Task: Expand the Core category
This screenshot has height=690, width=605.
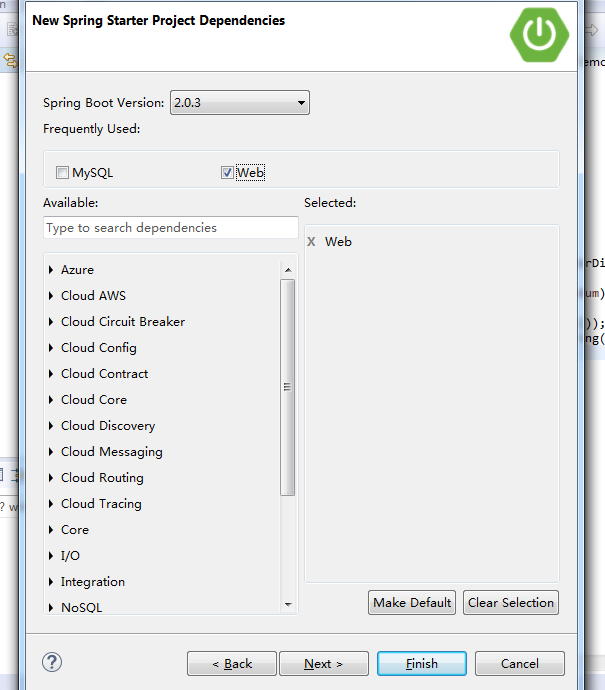Action: 51,529
